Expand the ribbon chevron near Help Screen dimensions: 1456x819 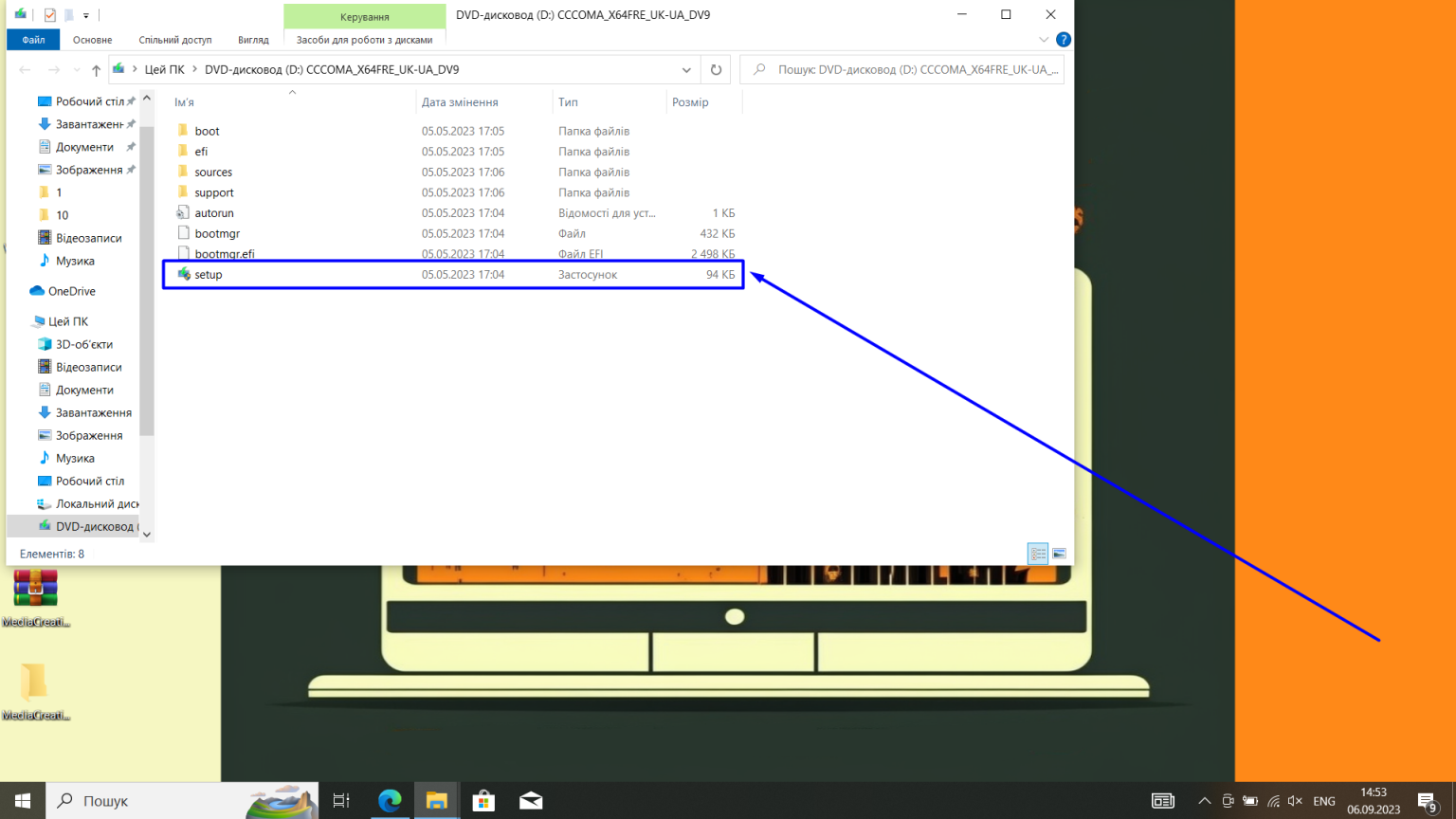tap(1043, 40)
